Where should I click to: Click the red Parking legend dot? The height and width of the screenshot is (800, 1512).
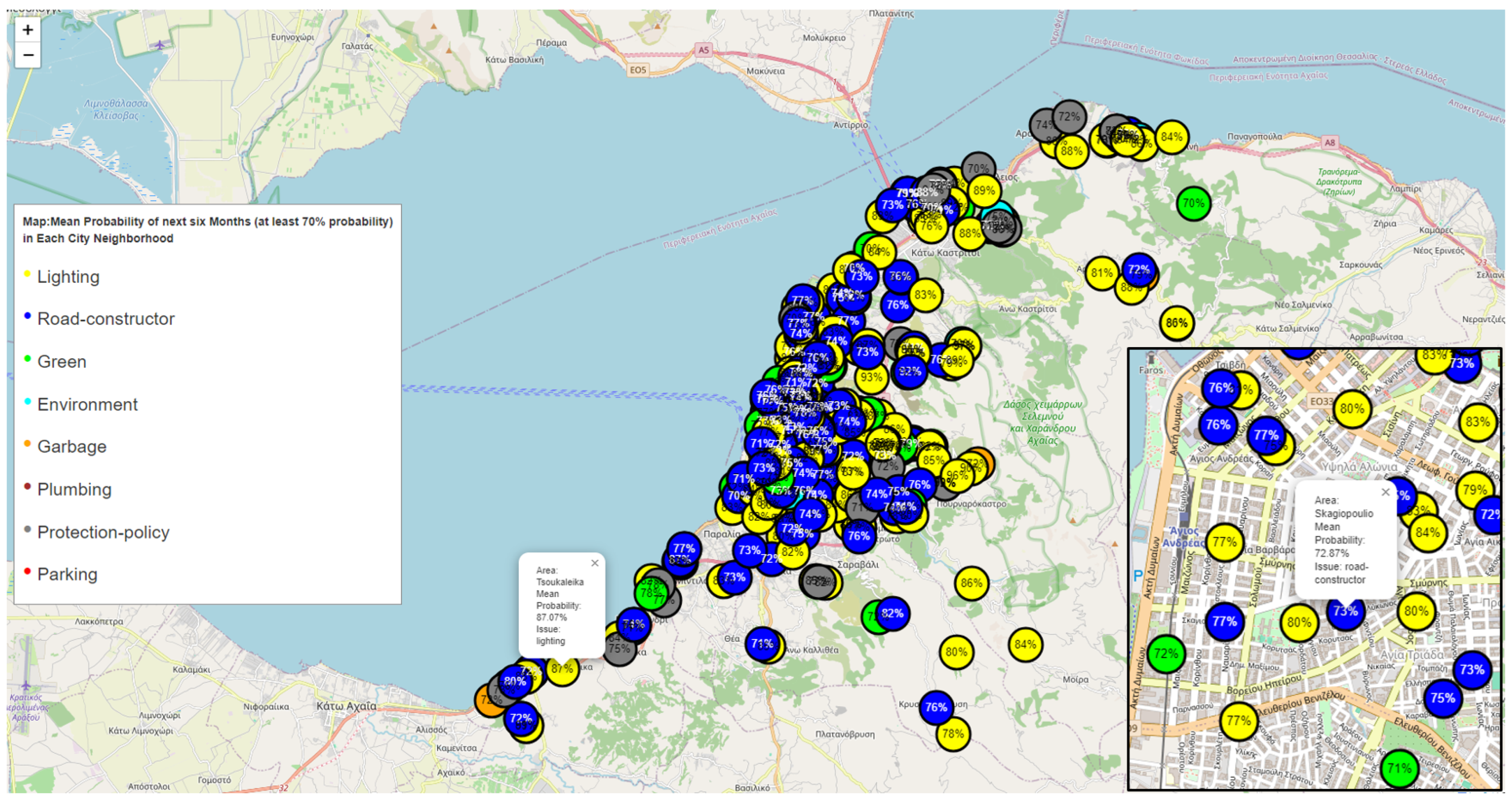[x=27, y=571]
